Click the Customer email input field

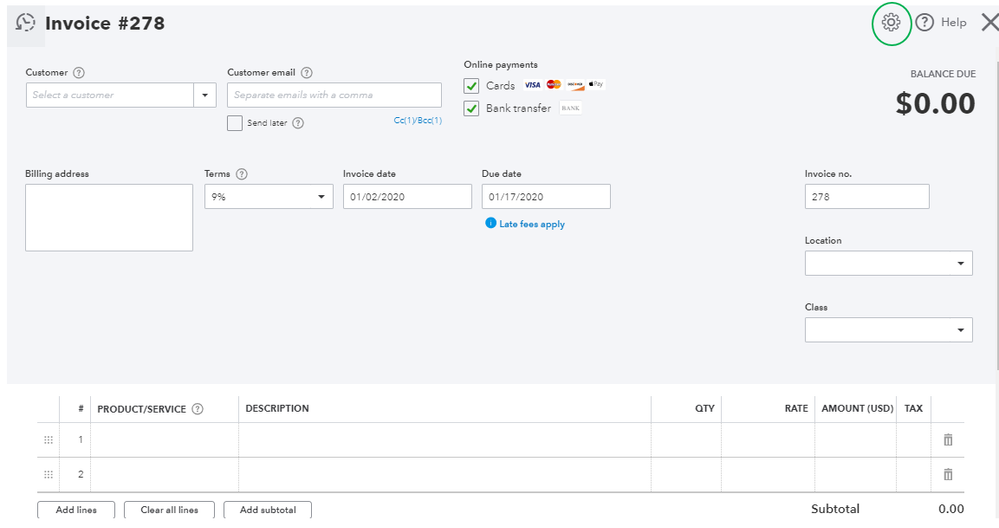[x=334, y=95]
